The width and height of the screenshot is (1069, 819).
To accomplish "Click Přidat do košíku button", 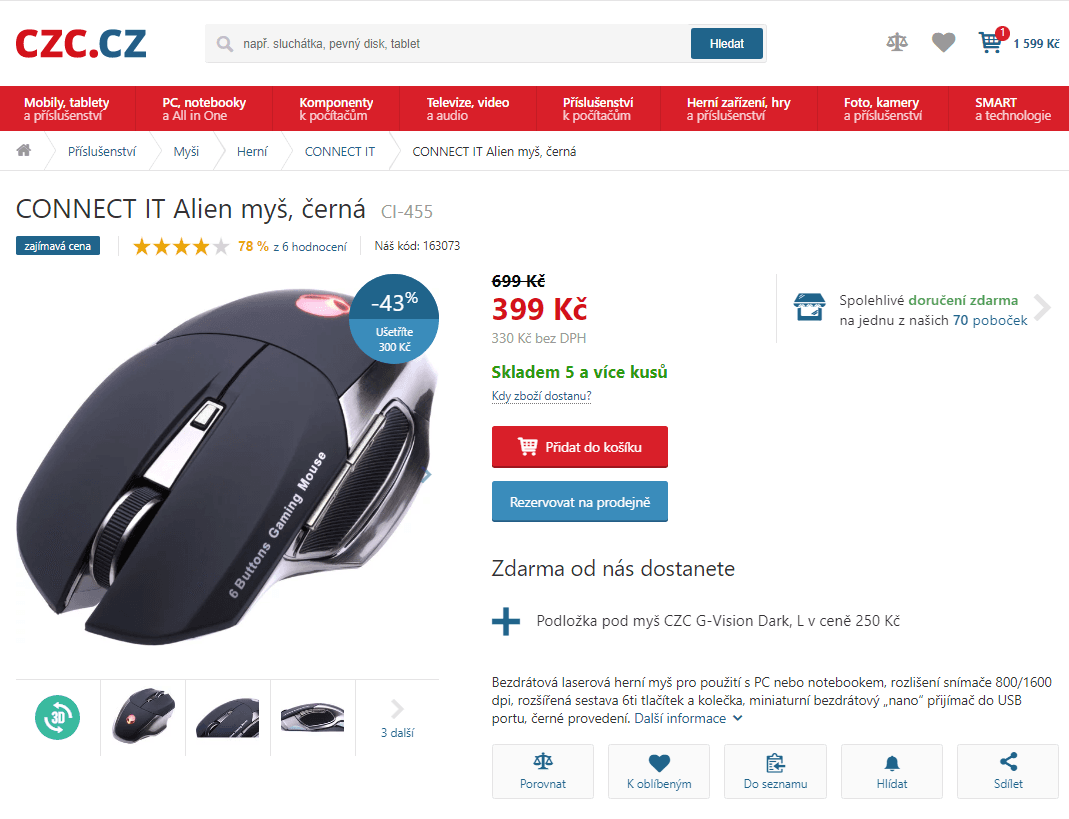I will tap(579, 447).
